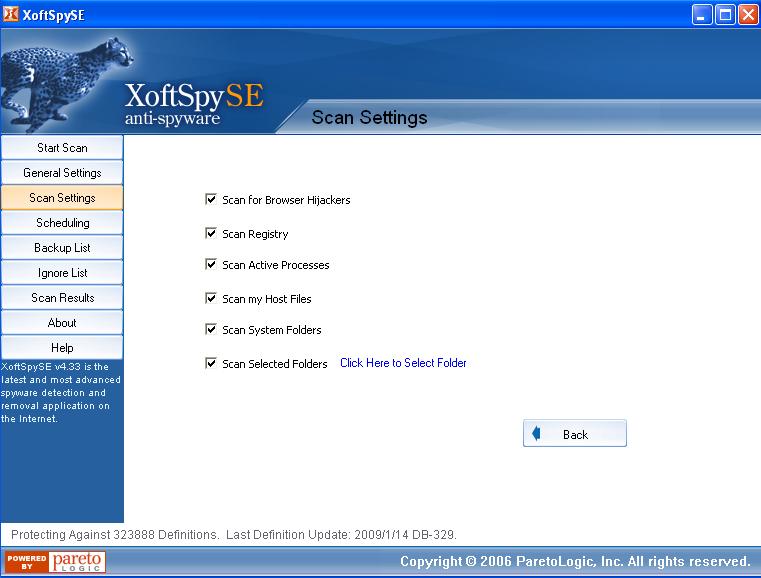Select Scan Settings in the sidebar
Image resolution: width=761 pixels, height=578 pixels.
pyautogui.click(x=62, y=198)
